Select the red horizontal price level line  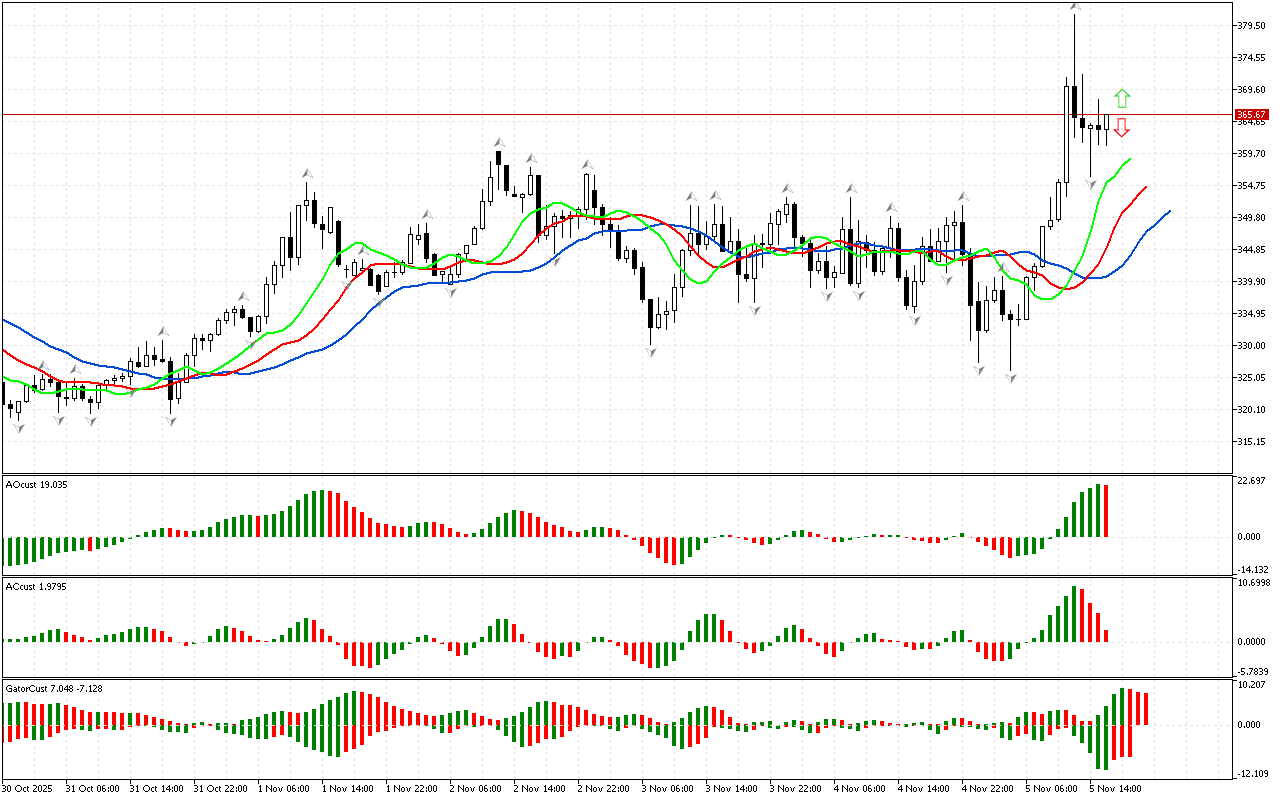[600, 114]
